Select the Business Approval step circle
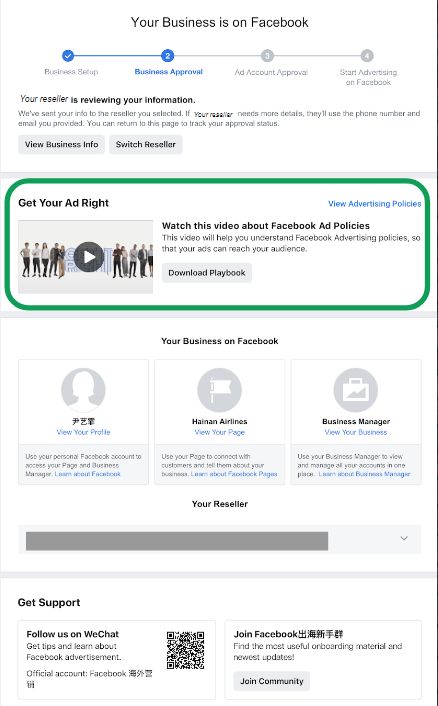 [167, 56]
